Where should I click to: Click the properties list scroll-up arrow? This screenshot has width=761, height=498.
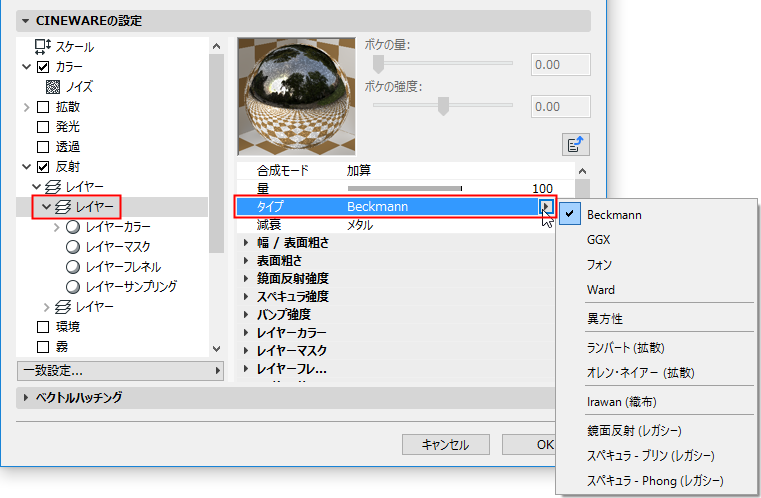pyautogui.click(x=582, y=171)
